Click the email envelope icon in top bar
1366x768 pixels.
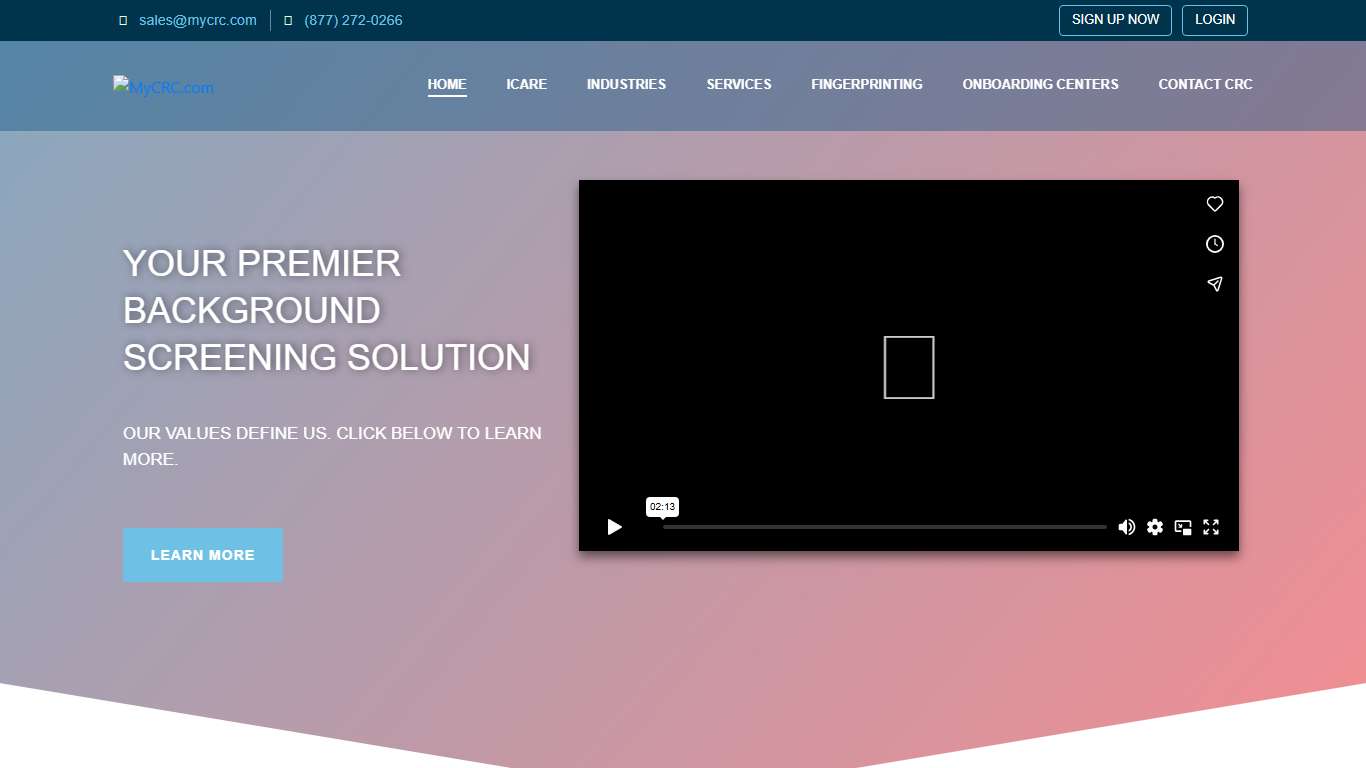pyautogui.click(x=122, y=20)
